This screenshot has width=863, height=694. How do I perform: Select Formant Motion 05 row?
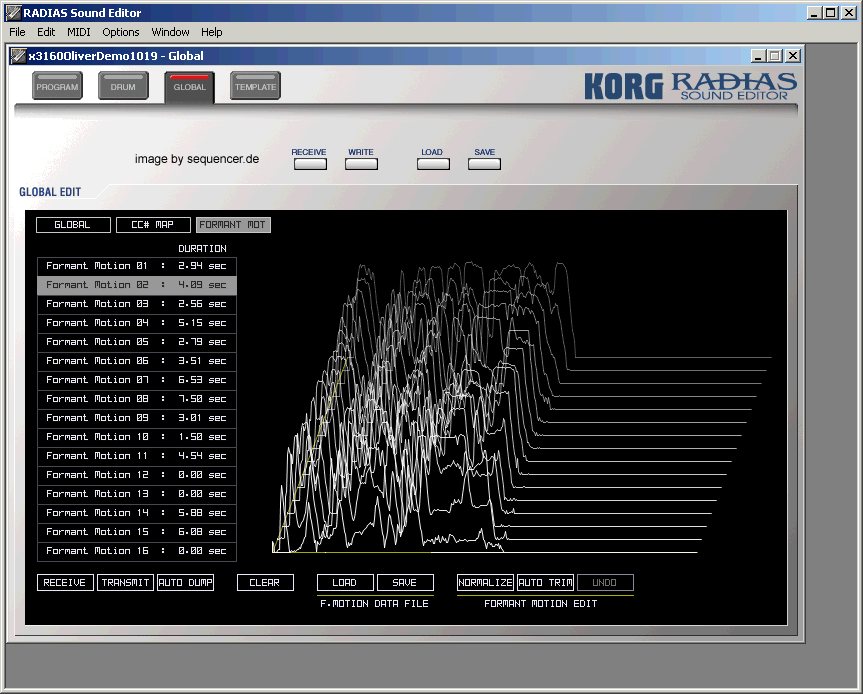coord(137,342)
